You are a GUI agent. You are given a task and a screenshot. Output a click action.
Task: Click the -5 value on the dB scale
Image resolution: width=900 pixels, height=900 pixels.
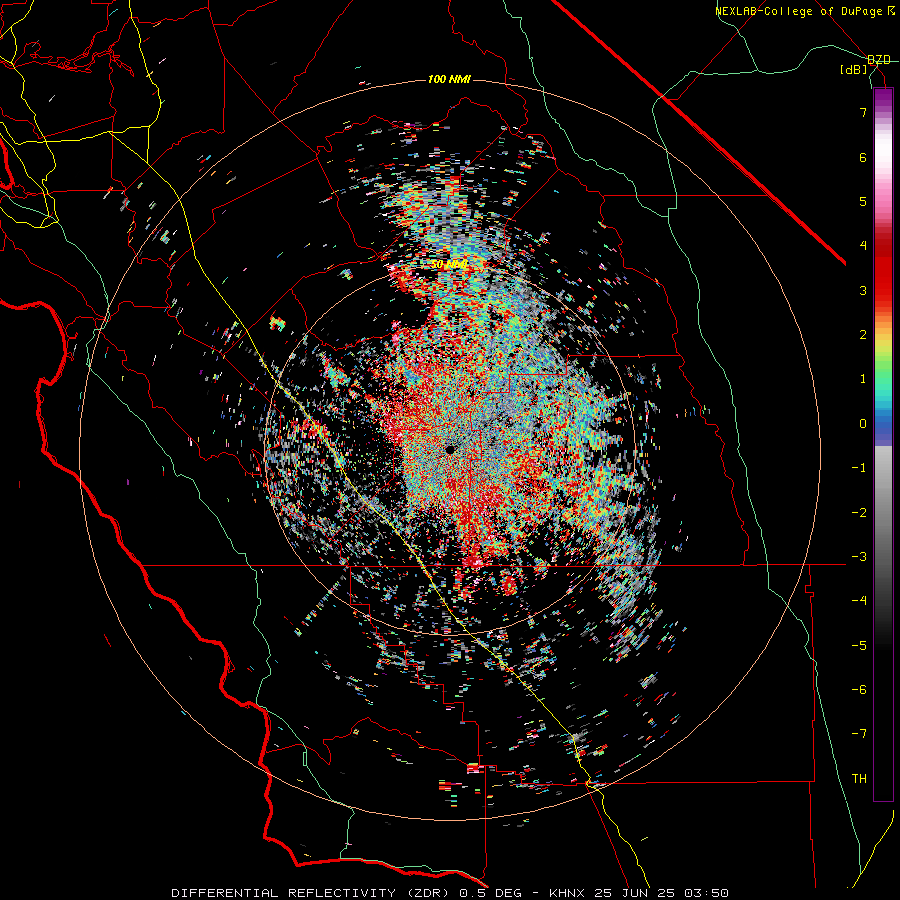tap(859, 646)
